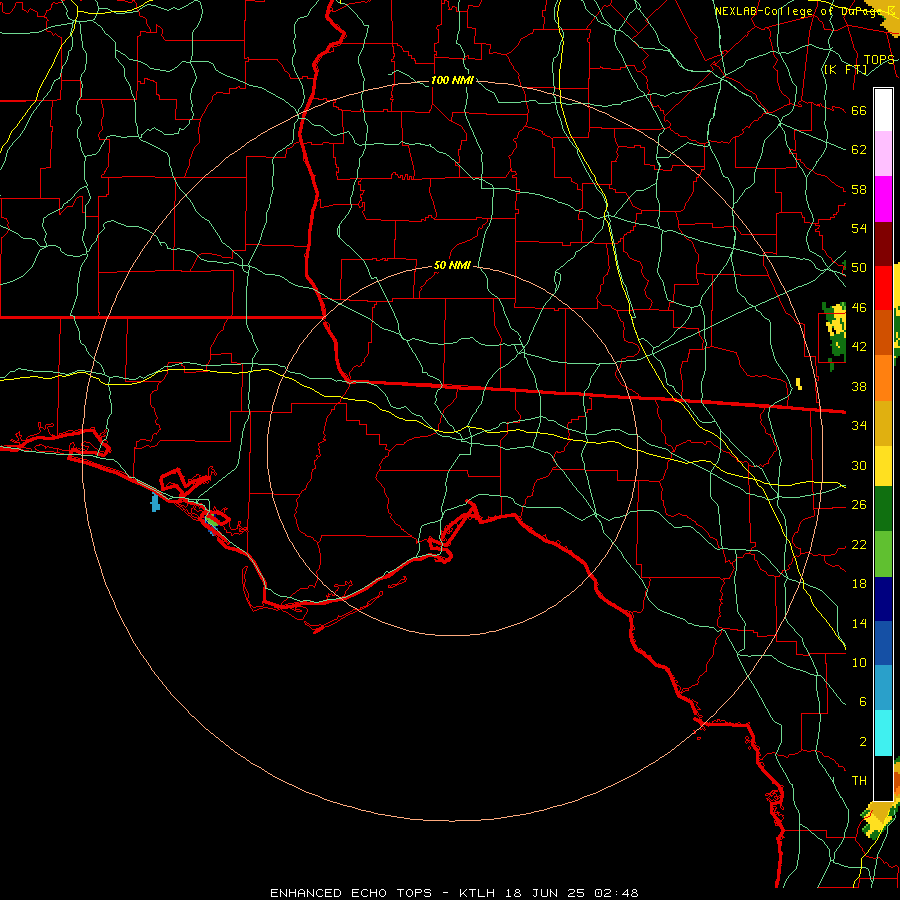
Task: Click the K FT units label
Action: tap(845, 69)
